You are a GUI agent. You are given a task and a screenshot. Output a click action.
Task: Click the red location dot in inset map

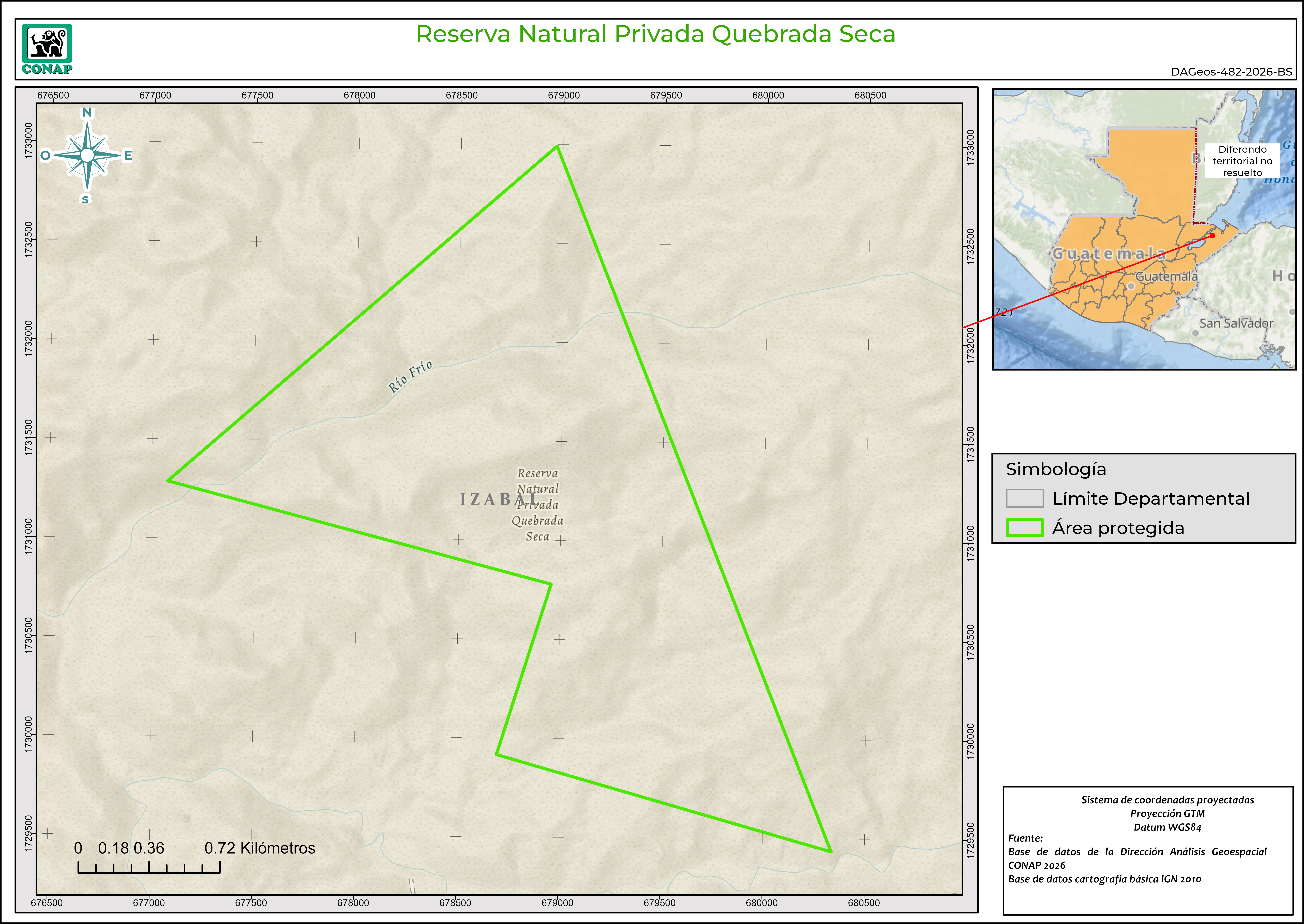pyautogui.click(x=1212, y=236)
